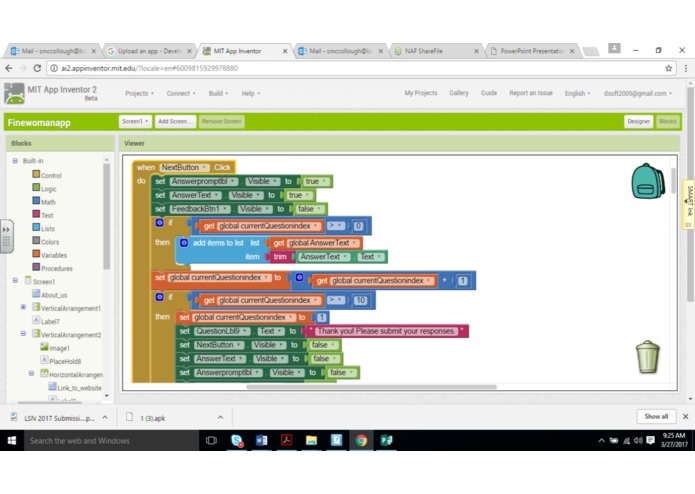Collapse the Screen1 tree node
This screenshot has height=494, width=695.
click(x=15, y=280)
